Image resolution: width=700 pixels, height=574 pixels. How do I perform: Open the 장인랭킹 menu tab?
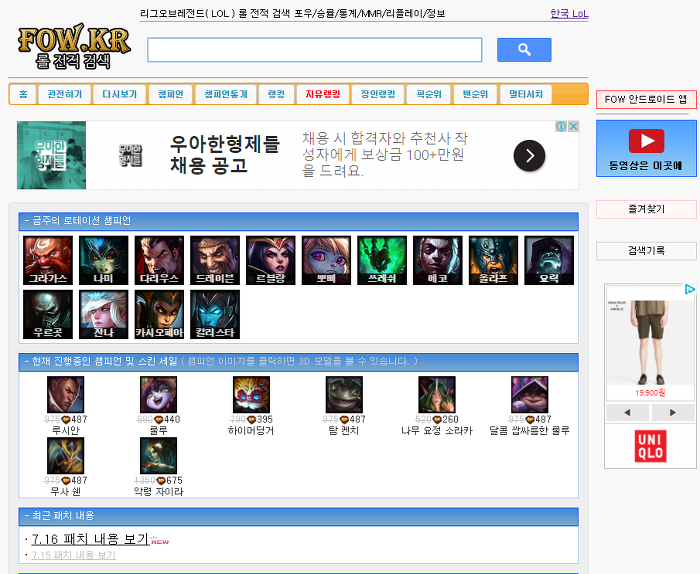378,94
